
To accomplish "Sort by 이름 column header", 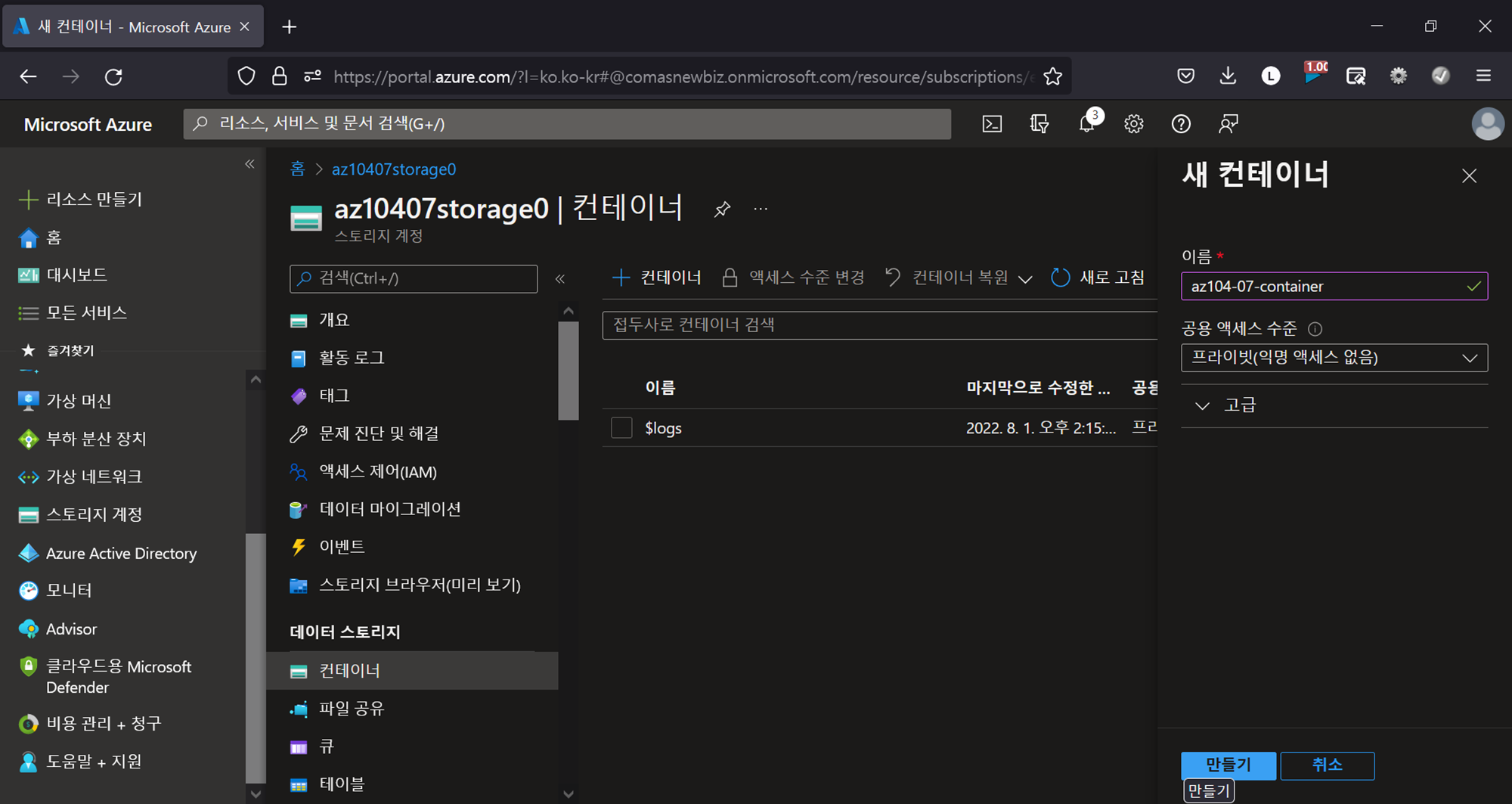I will pos(660,388).
